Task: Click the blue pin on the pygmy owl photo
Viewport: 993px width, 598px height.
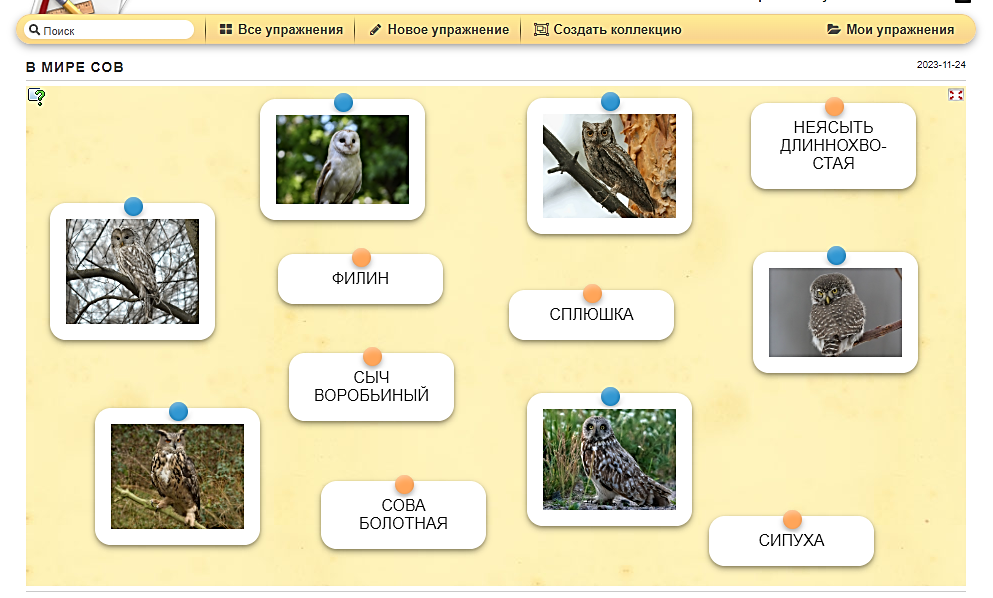Action: 836,256
